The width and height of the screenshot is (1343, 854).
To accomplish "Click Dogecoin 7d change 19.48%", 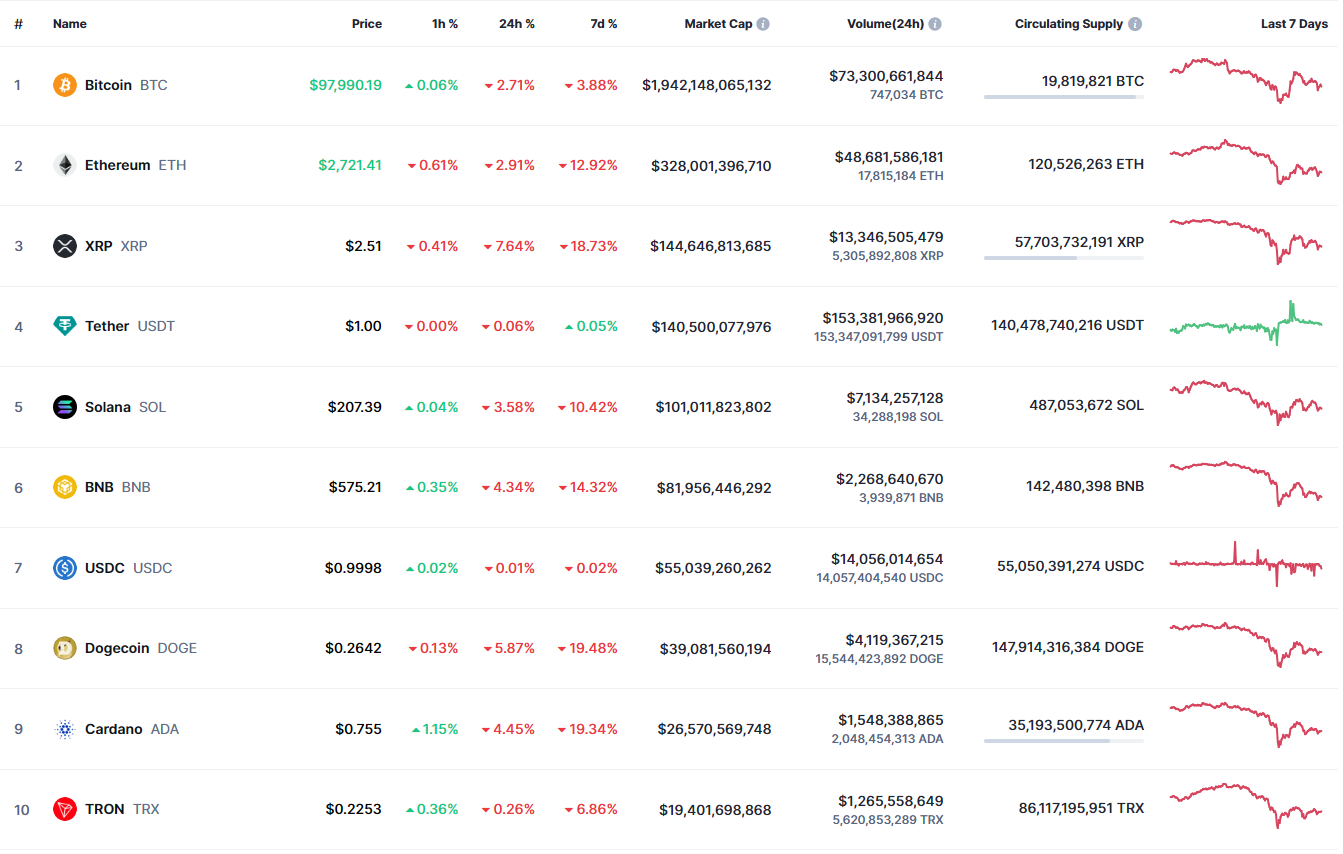I will (x=588, y=648).
